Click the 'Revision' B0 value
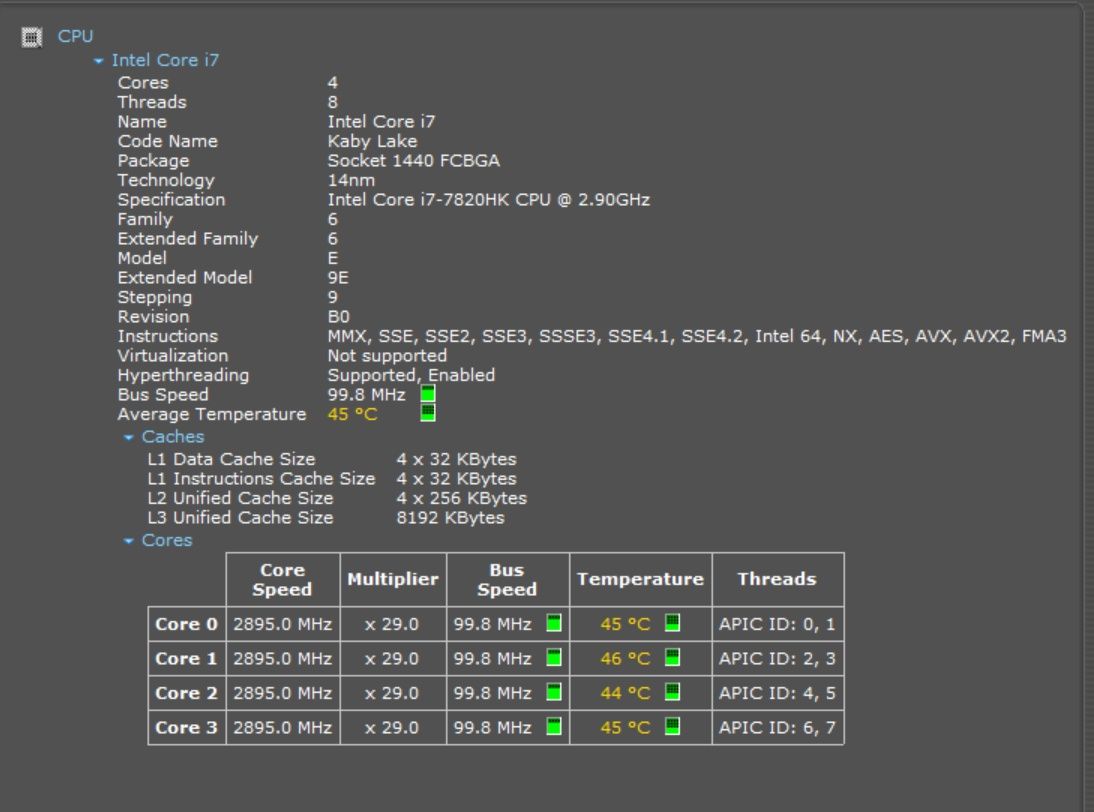 coord(338,317)
